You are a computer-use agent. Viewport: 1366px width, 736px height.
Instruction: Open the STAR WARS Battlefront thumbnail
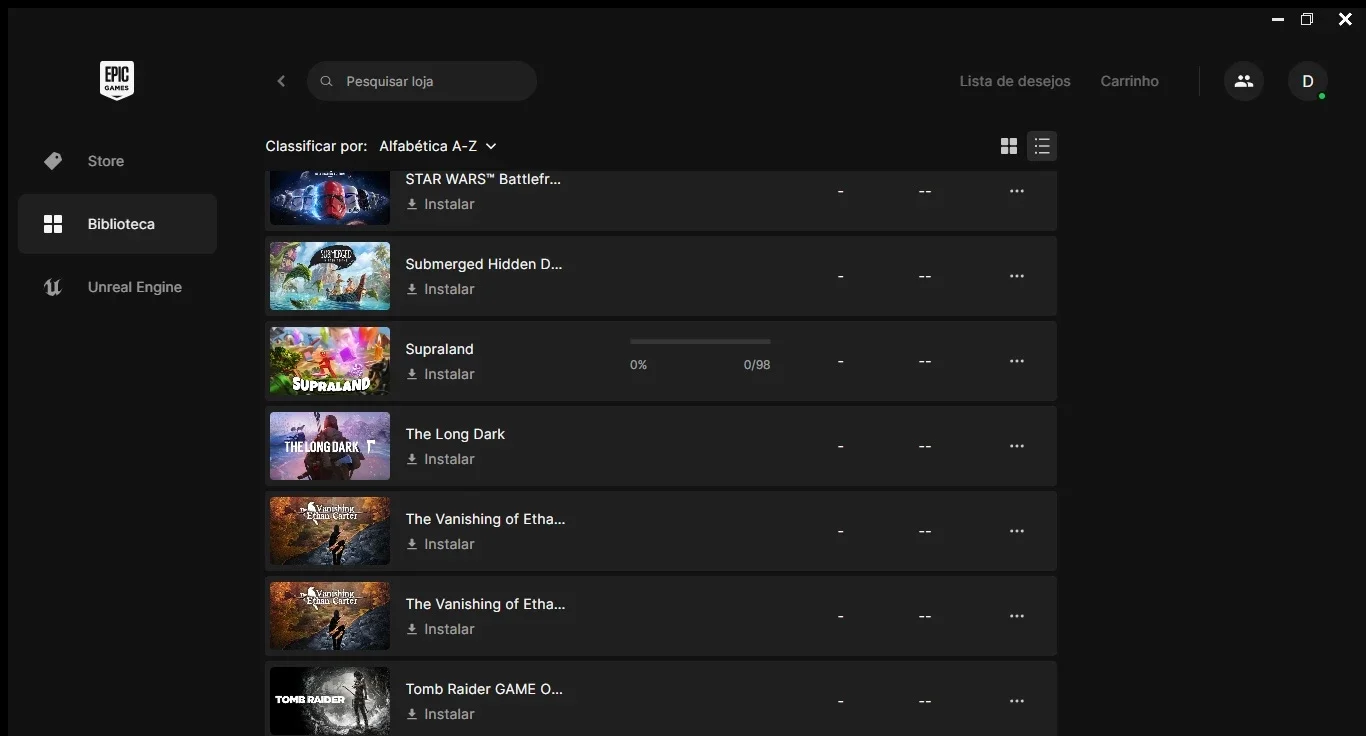[330, 197]
